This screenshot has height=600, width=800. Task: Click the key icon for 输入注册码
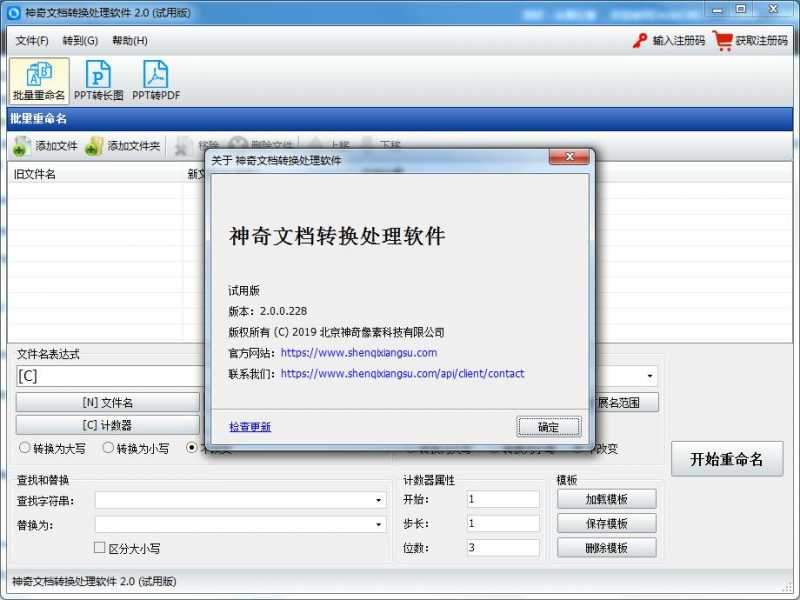[640, 41]
